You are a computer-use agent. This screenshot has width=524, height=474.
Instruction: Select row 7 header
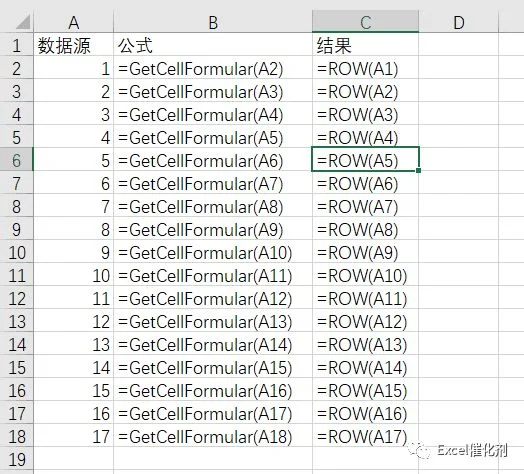[x=17, y=183]
